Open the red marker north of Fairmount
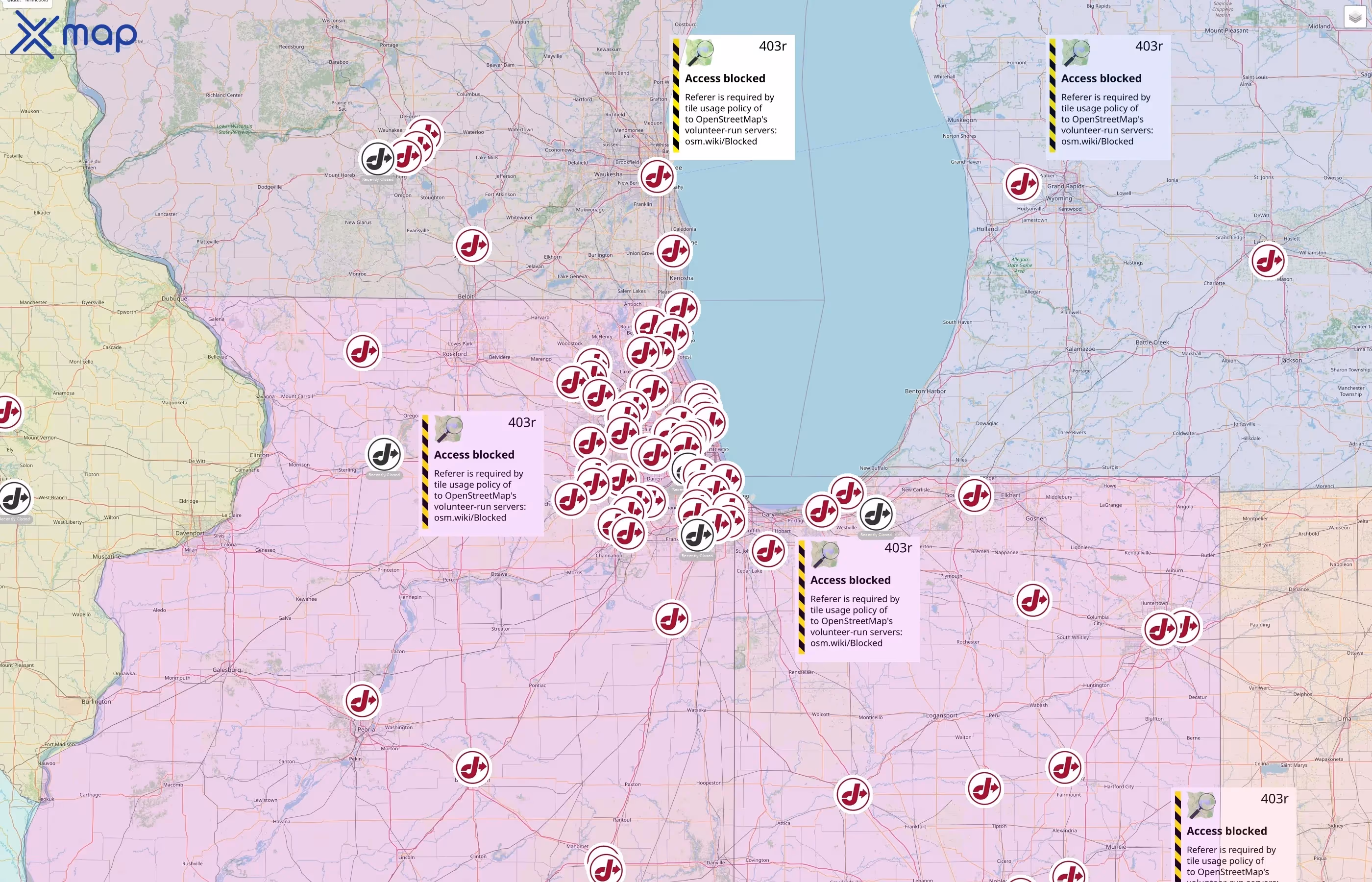 1065,767
